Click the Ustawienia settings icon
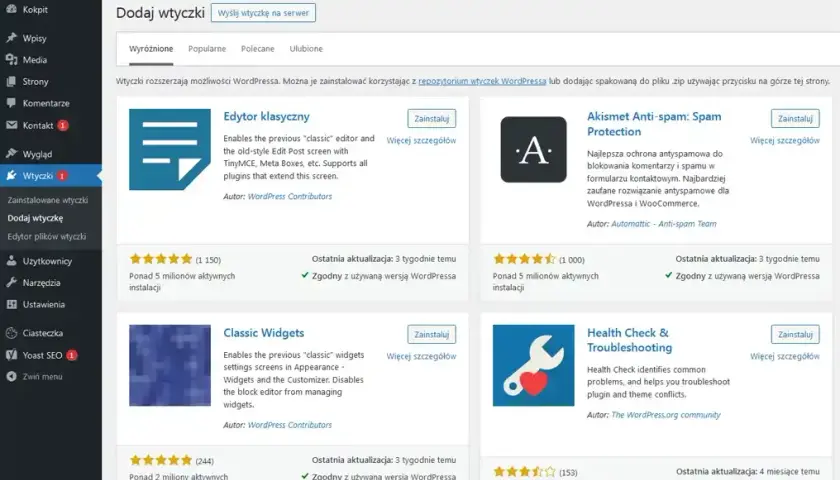Screen dimensions: 840x480 (x=11, y=304)
